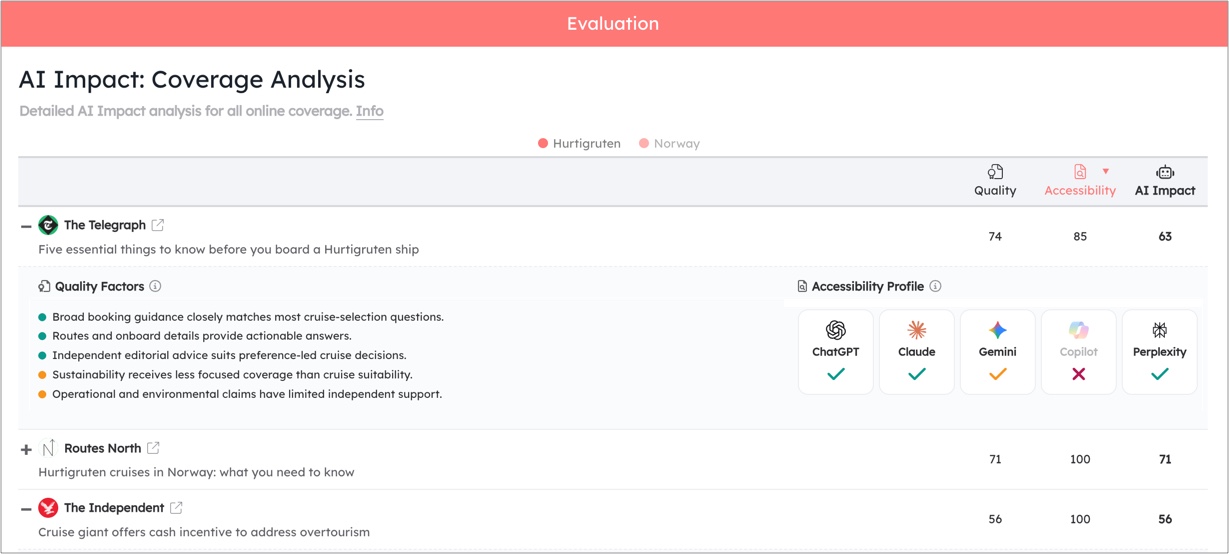The height and width of the screenshot is (554, 1229).
Task: Click 'Broad booking guidance' quality factor
Action: [248, 317]
